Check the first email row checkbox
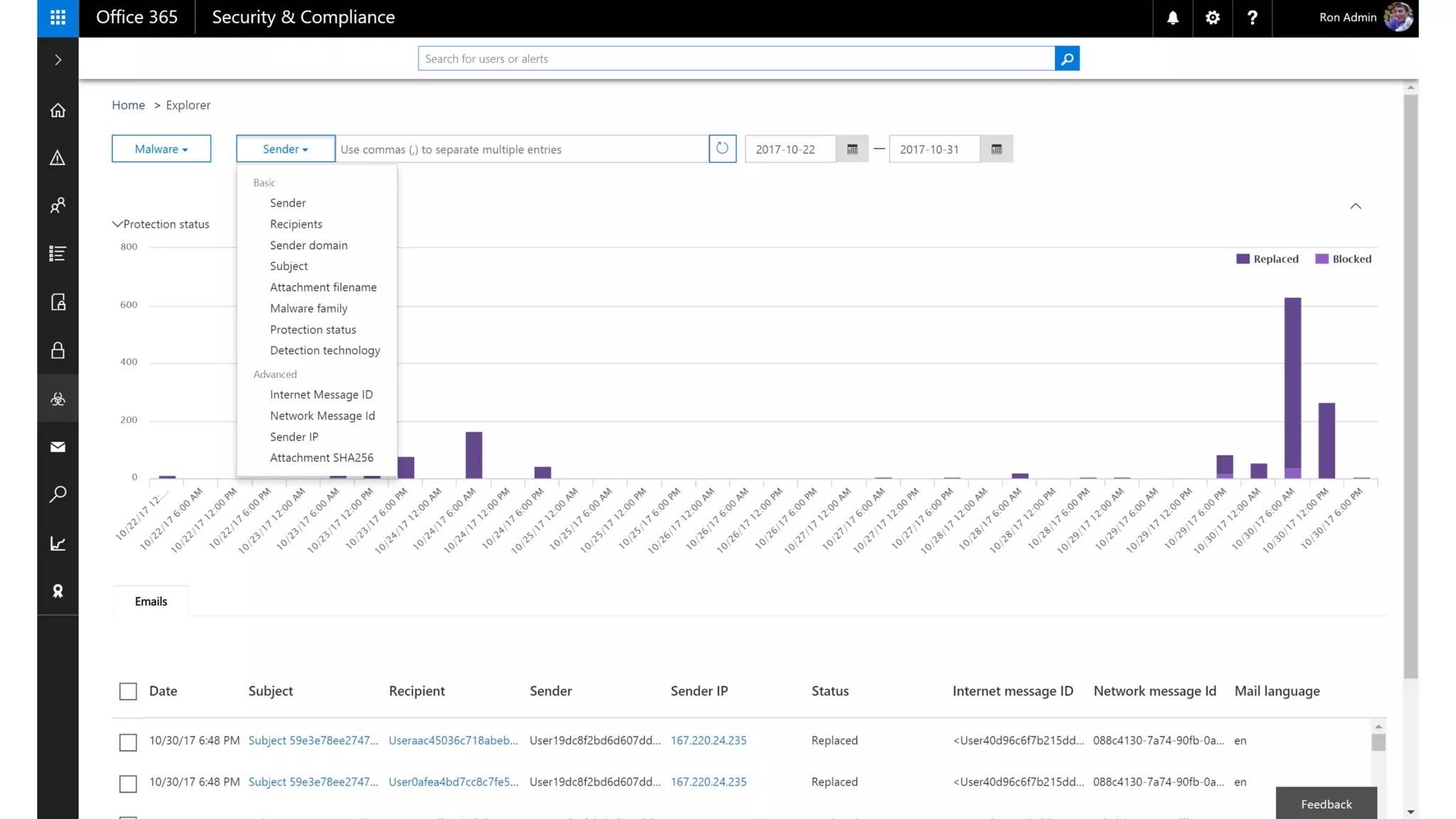The width and height of the screenshot is (1456, 819). tap(128, 742)
